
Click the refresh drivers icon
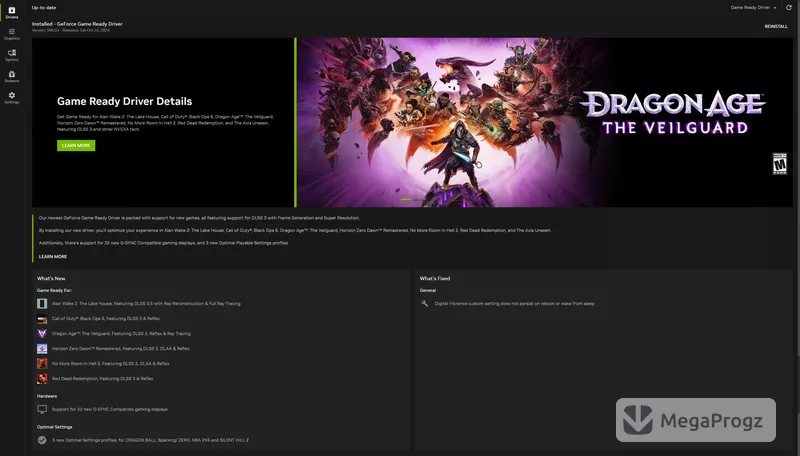tap(789, 8)
